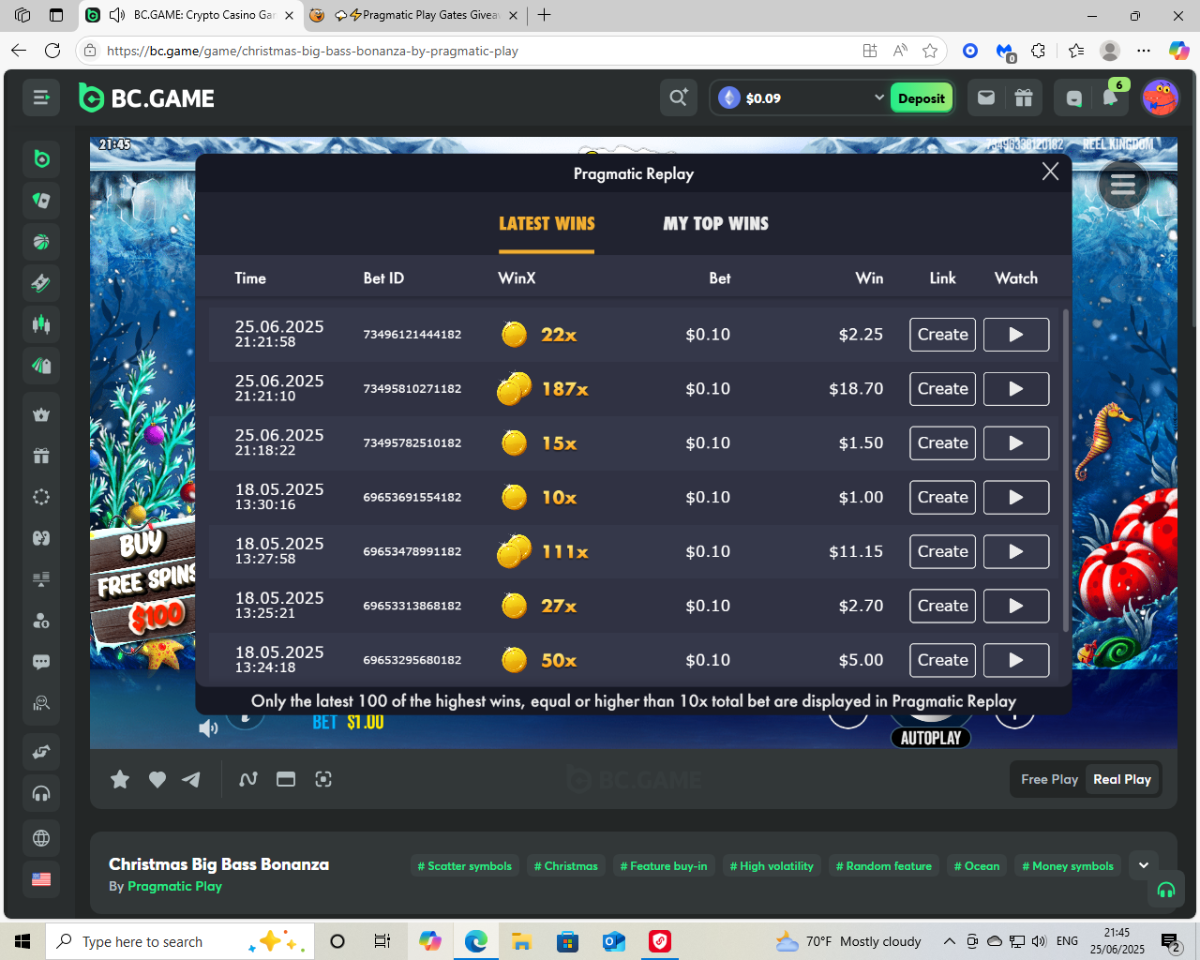
Task: Share the game via paper plane icon
Action: coord(191,779)
